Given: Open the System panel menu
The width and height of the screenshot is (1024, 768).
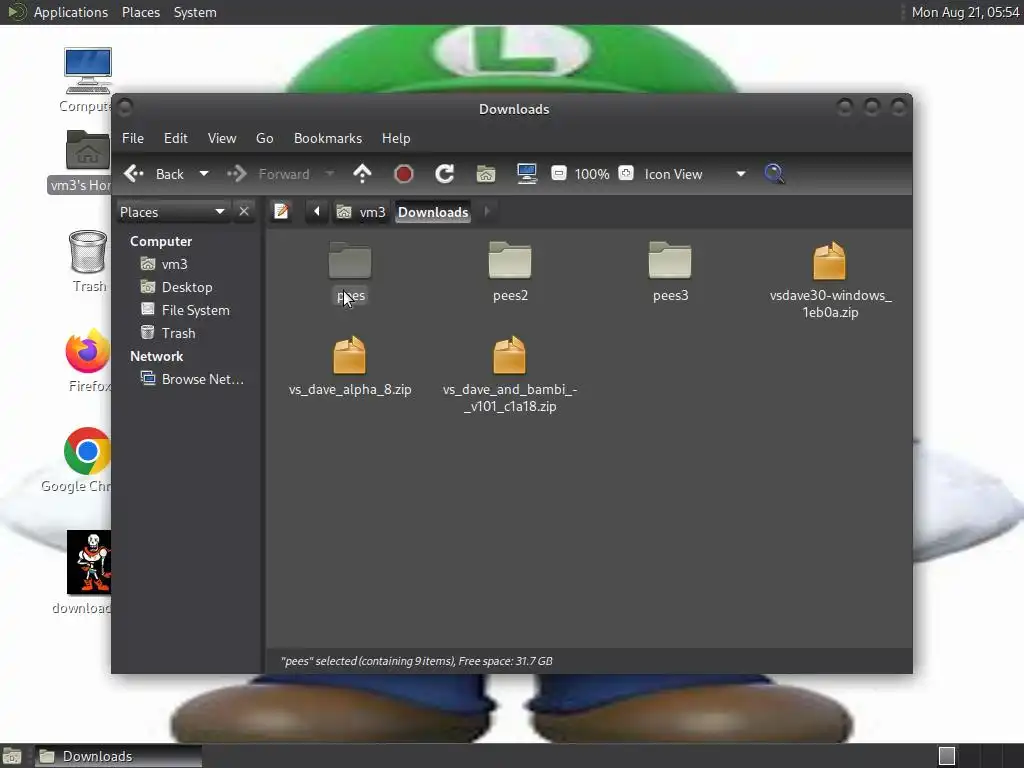Looking at the screenshot, I should pyautogui.click(x=195, y=12).
